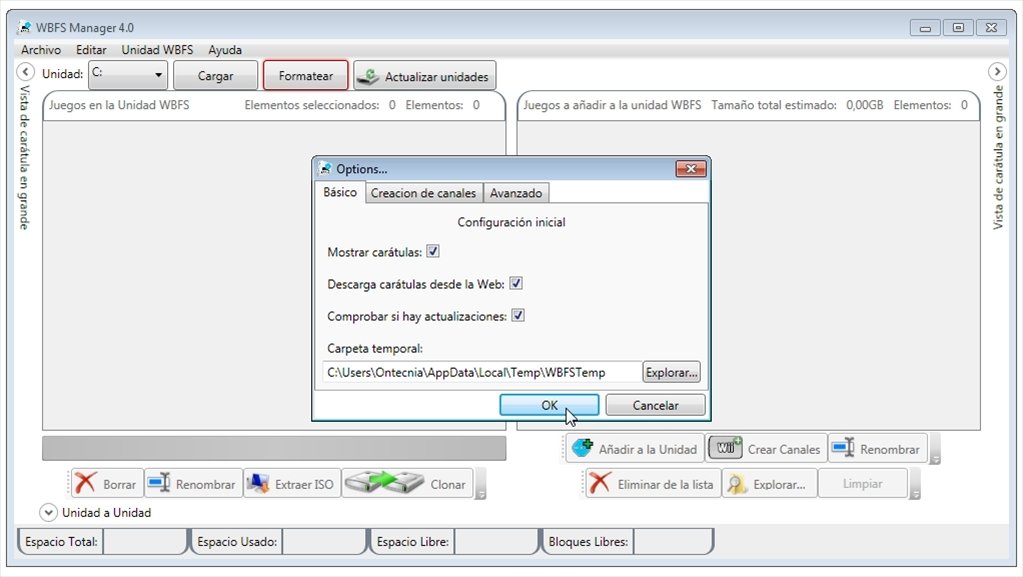Click the Espacio Total value field
The height and width of the screenshot is (577, 1023).
(144, 541)
